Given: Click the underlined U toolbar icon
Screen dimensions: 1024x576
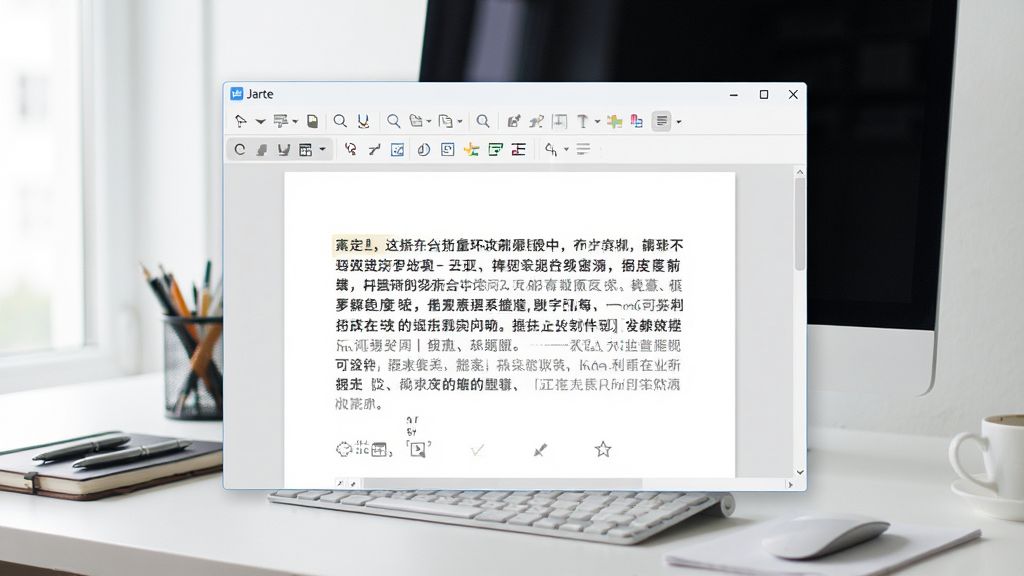Looking at the screenshot, I should pyautogui.click(x=363, y=121).
